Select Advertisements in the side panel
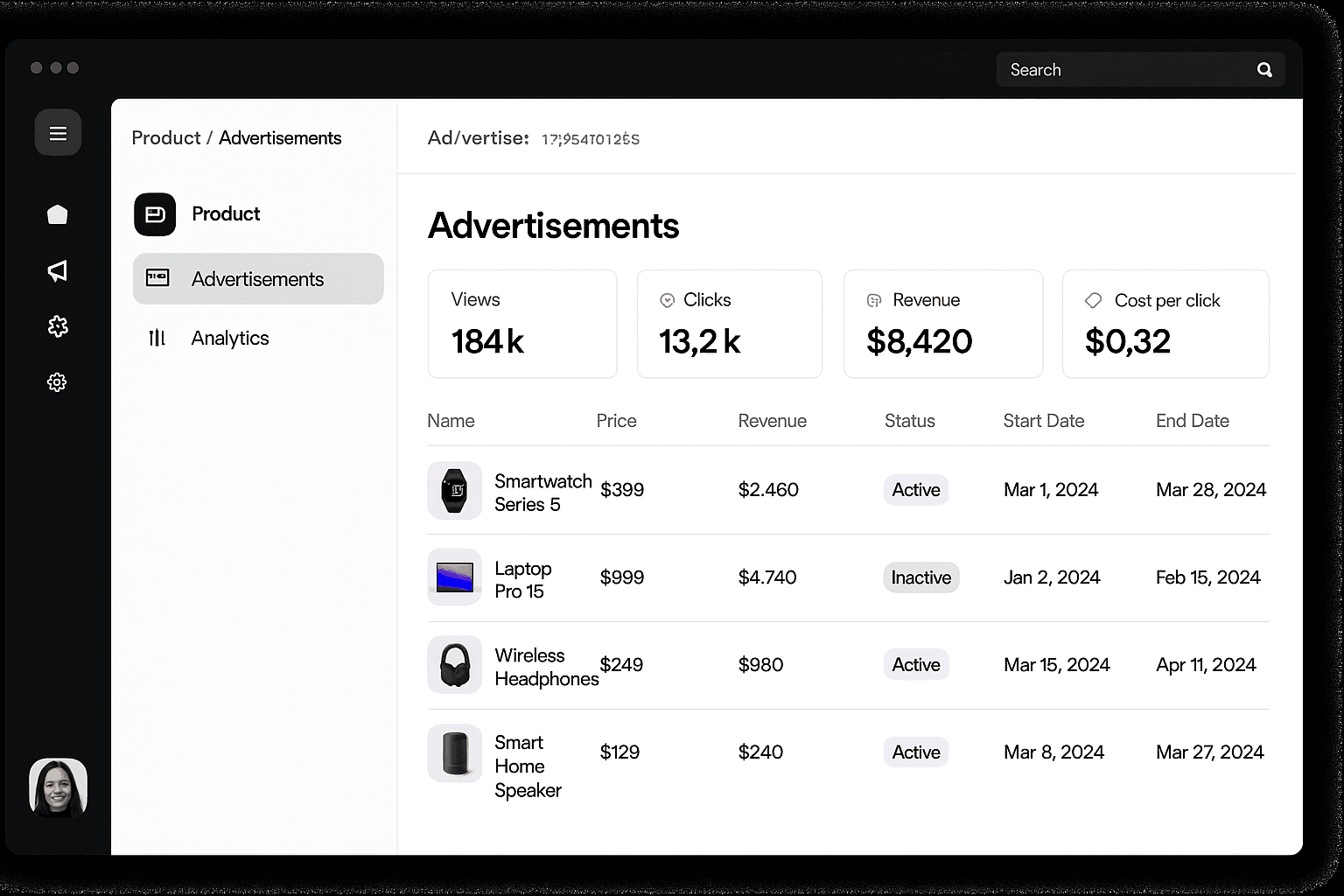The height and width of the screenshot is (896, 1344). coord(258,279)
